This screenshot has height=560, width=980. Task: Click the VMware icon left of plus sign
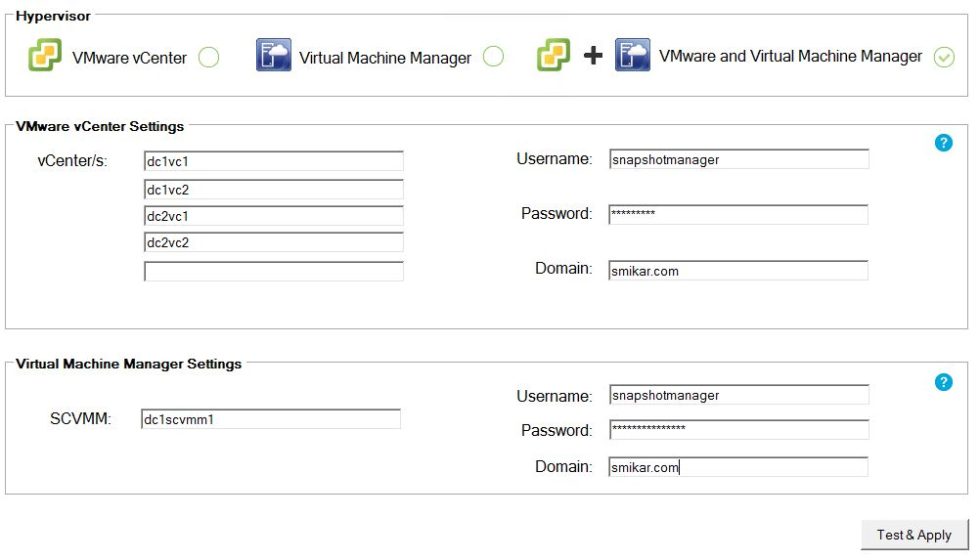click(553, 55)
